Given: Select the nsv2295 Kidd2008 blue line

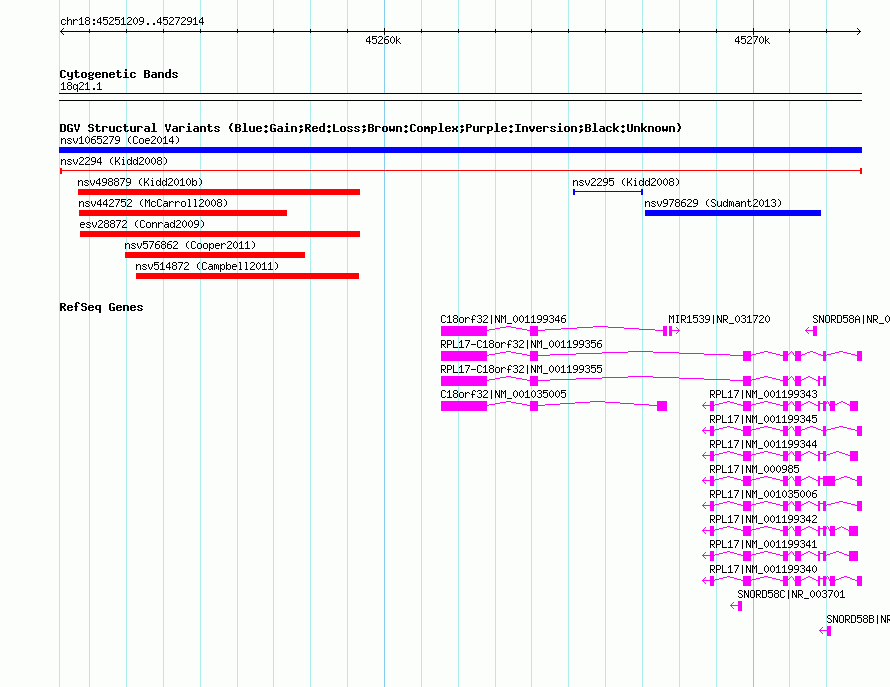Looking at the screenshot, I should coord(608,192).
